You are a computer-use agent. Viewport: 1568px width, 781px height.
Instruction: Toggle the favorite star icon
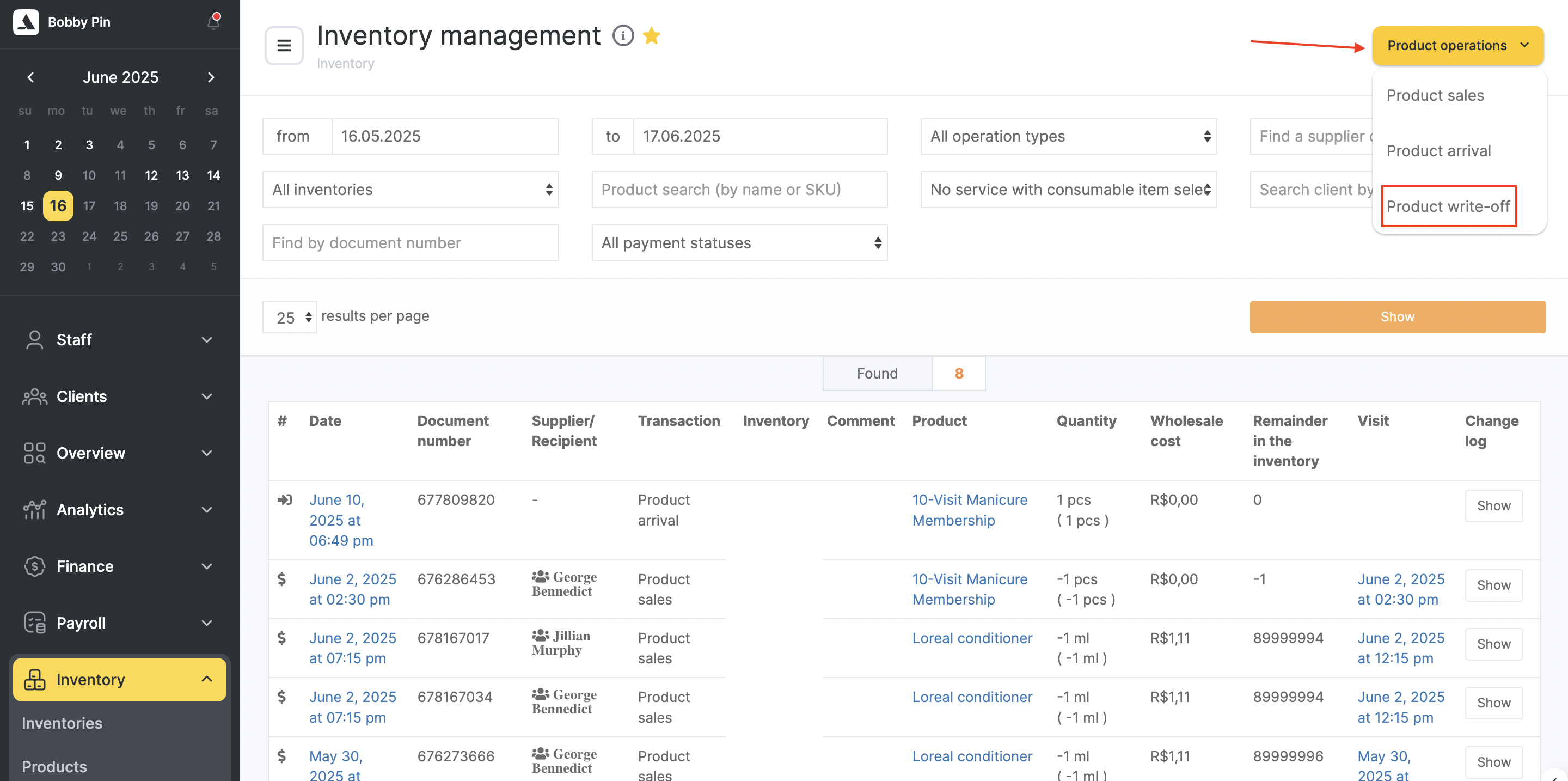click(651, 35)
